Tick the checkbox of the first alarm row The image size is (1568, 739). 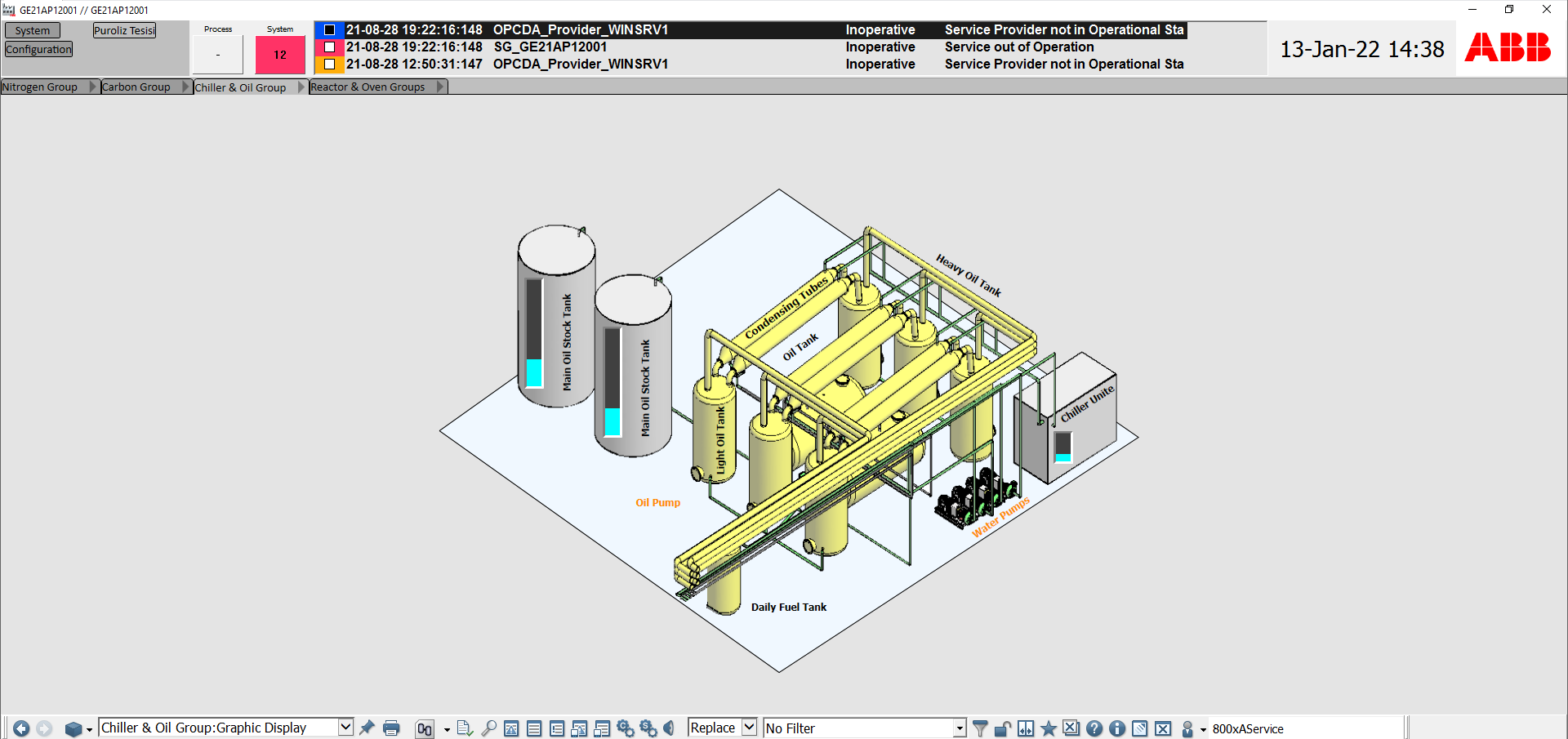tap(330, 30)
